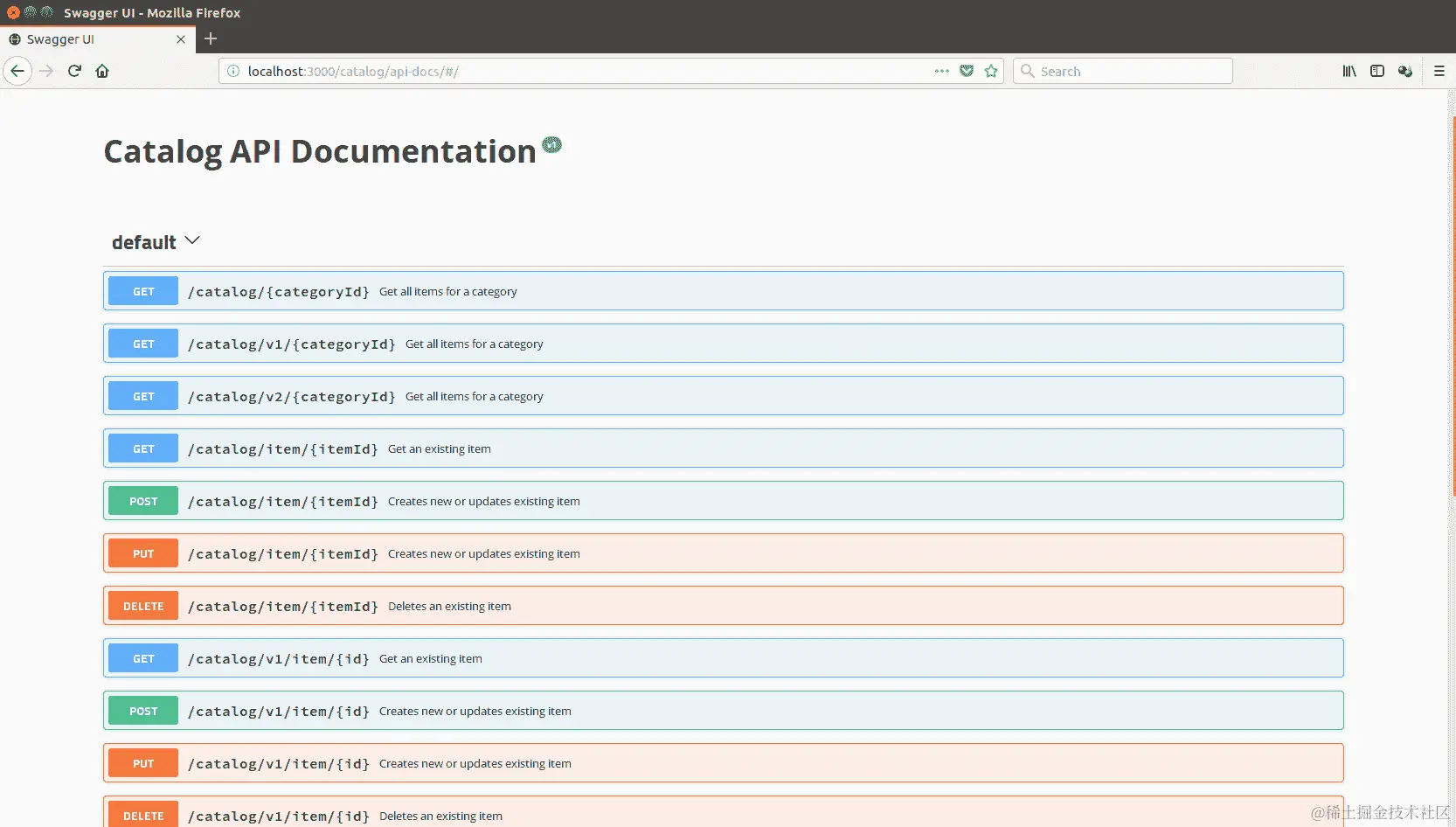Click the PUT badge for /catalog/item/{itemId}
Image resolution: width=1456 pixels, height=827 pixels.
pyautogui.click(x=143, y=553)
